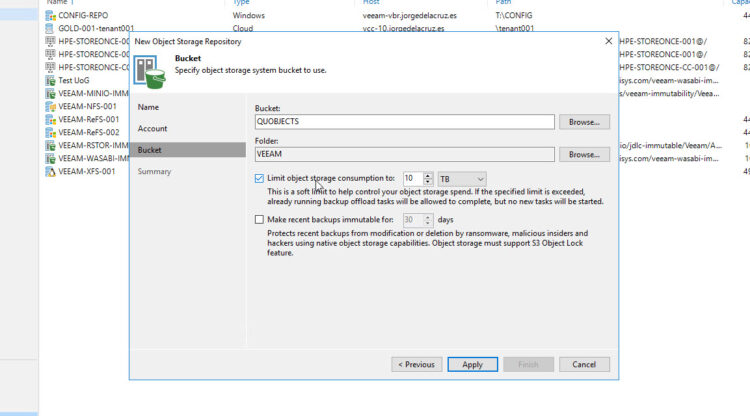Browse for a folder
Screen dimensions: 750x416
[584, 154]
